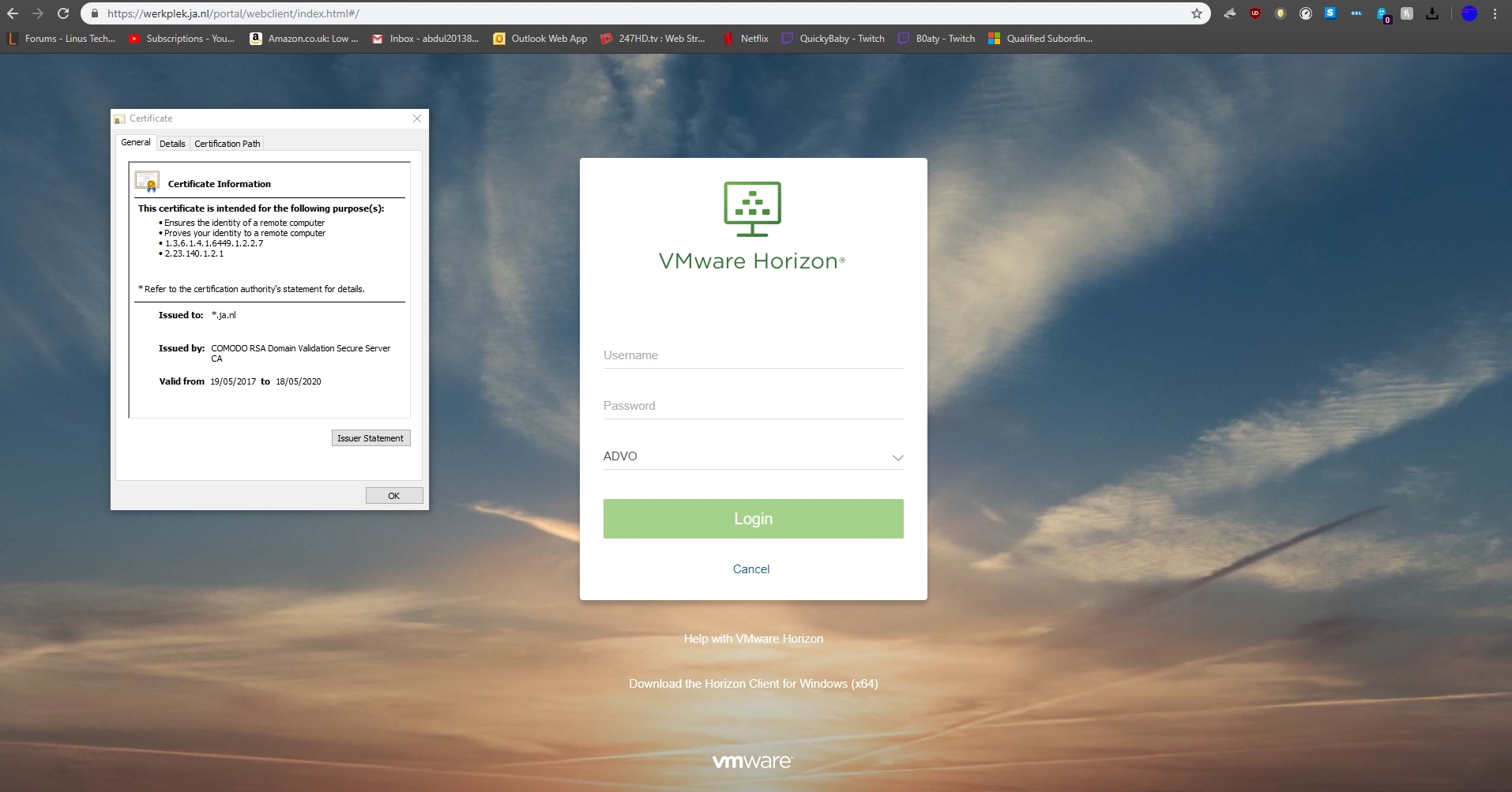Open the Chrome profile avatar

(1469, 13)
